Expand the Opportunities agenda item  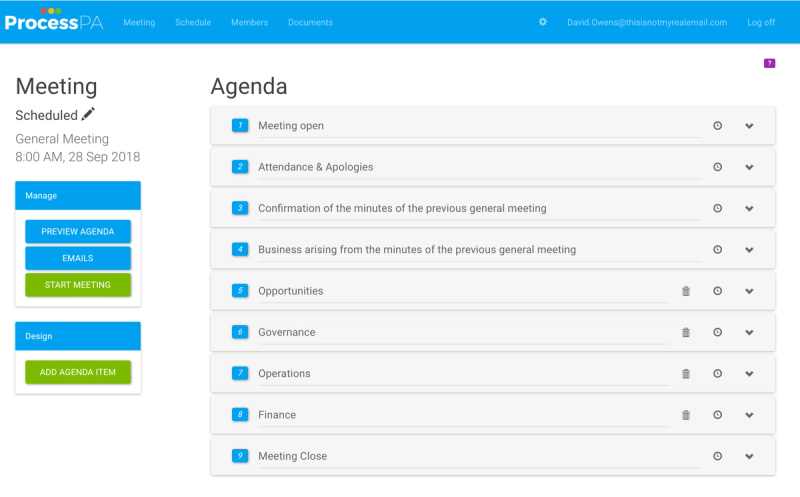pos(749,291)
